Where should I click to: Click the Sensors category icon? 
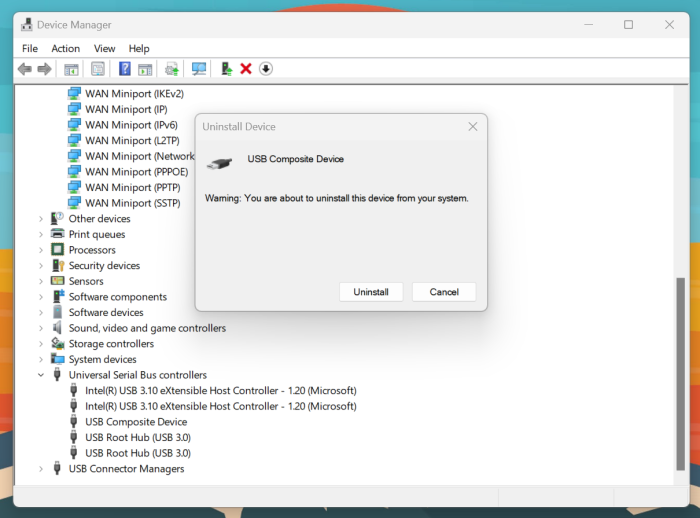pos(57,281)
